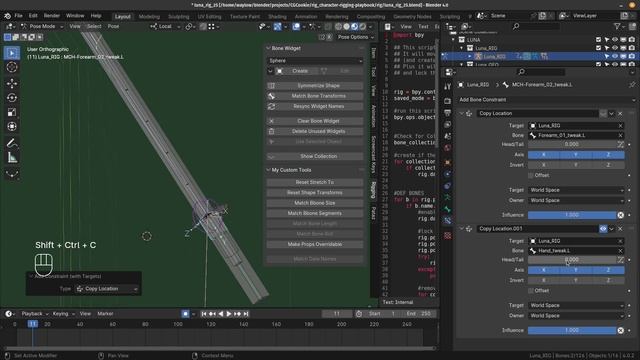Jump to timeline start frame

(x=204, y=314)
